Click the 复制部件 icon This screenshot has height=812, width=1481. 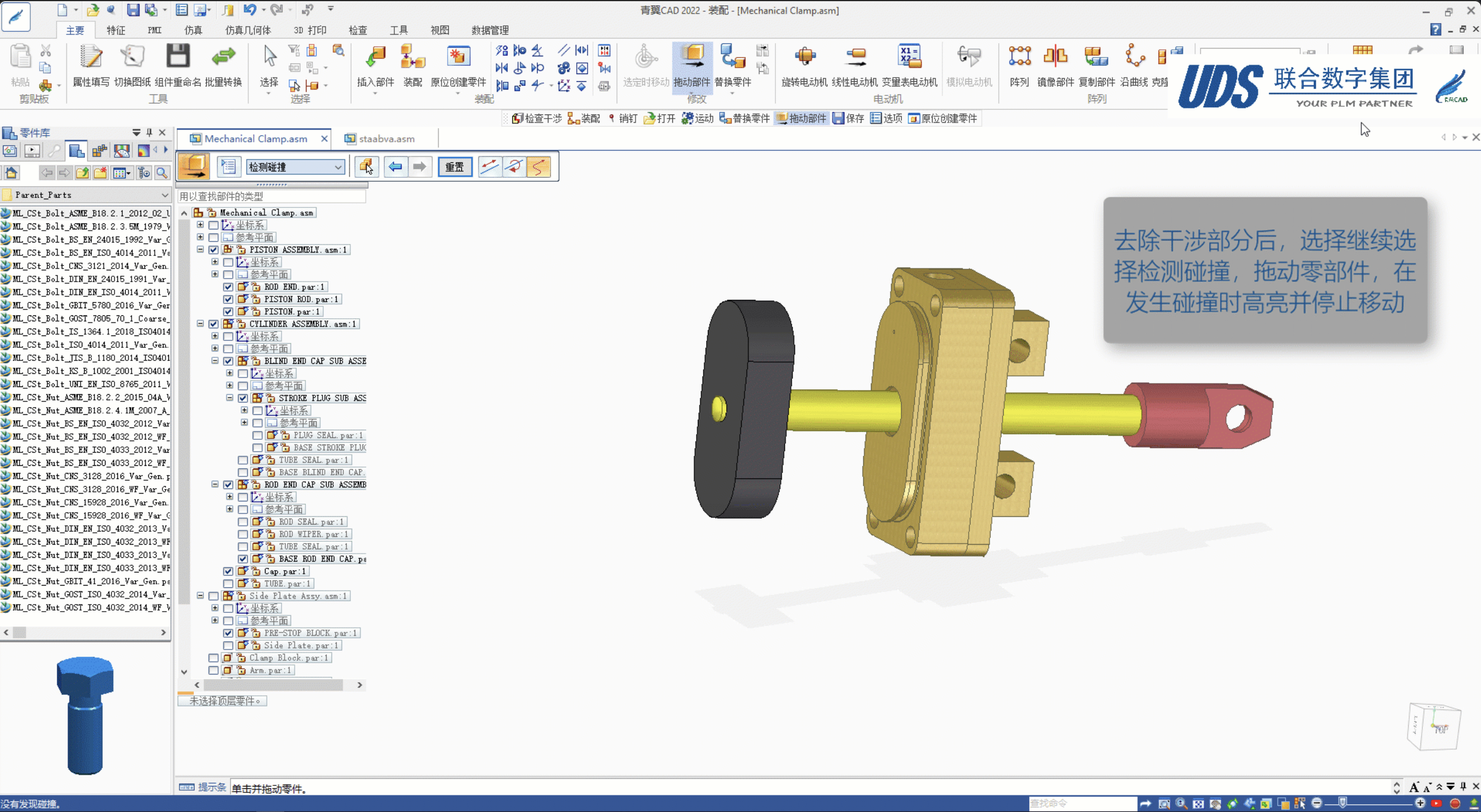coord(1096,57)
